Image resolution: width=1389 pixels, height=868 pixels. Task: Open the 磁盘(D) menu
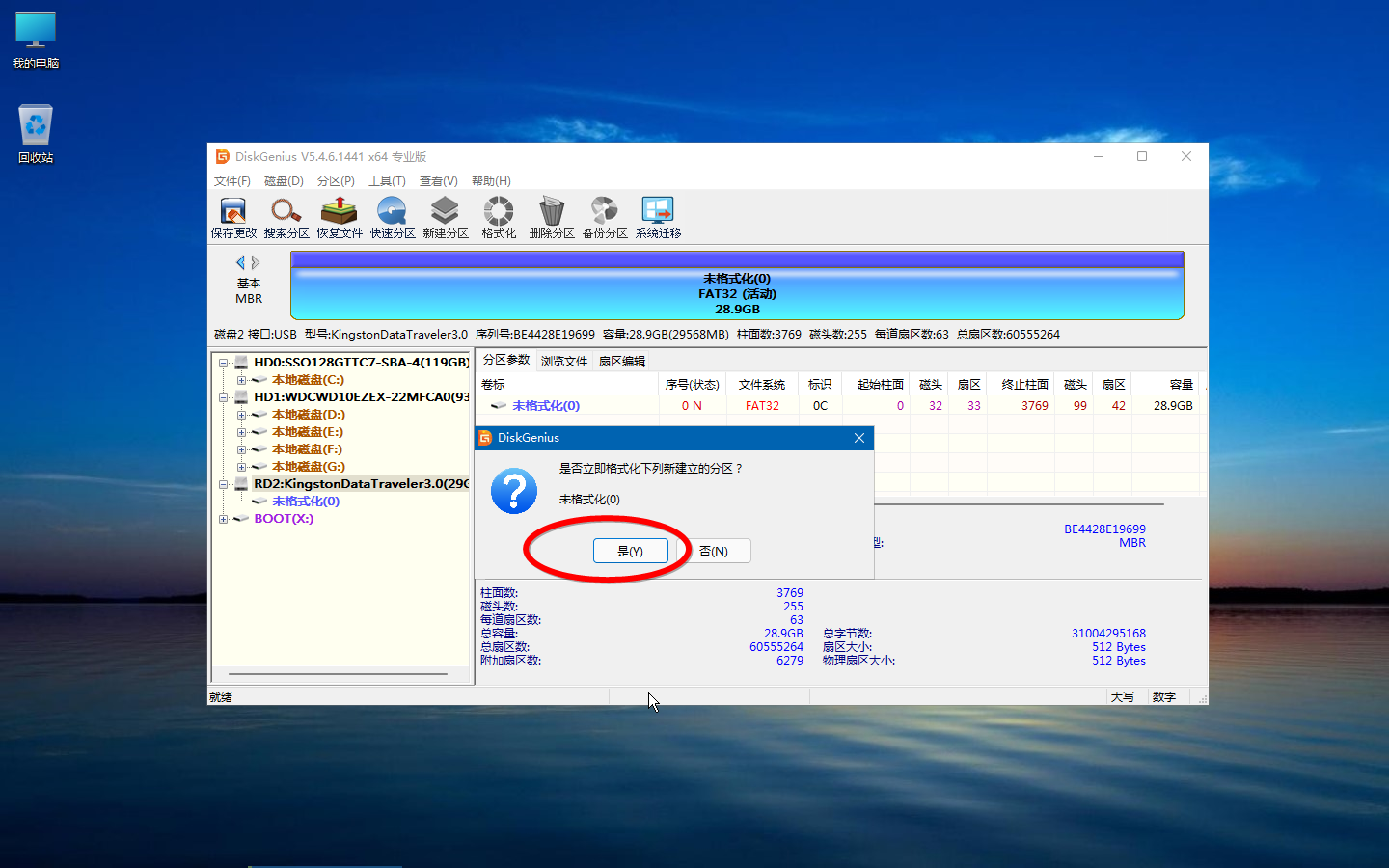[284, 181]
